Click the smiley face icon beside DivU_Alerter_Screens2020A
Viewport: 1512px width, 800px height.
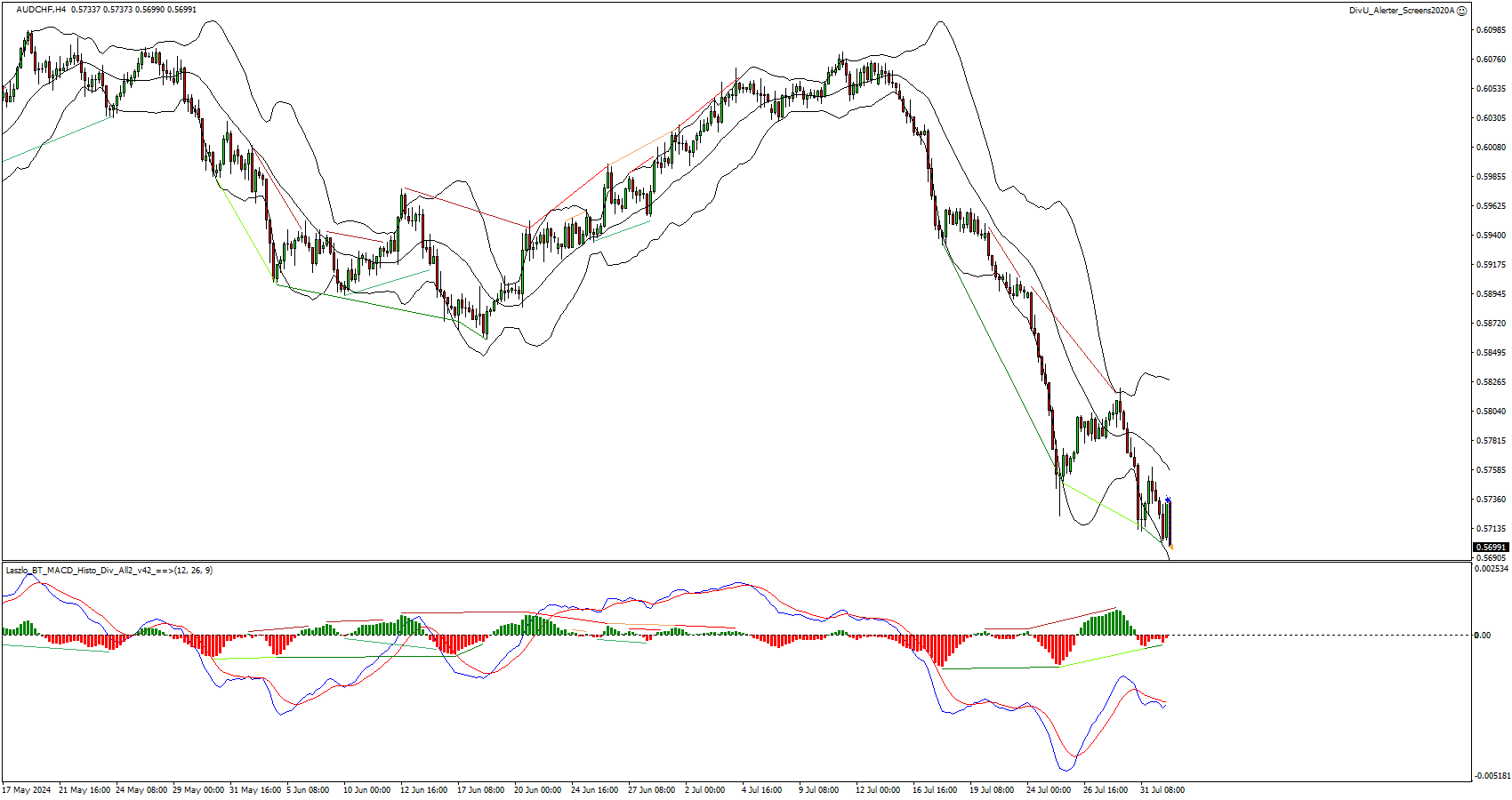1462,11
